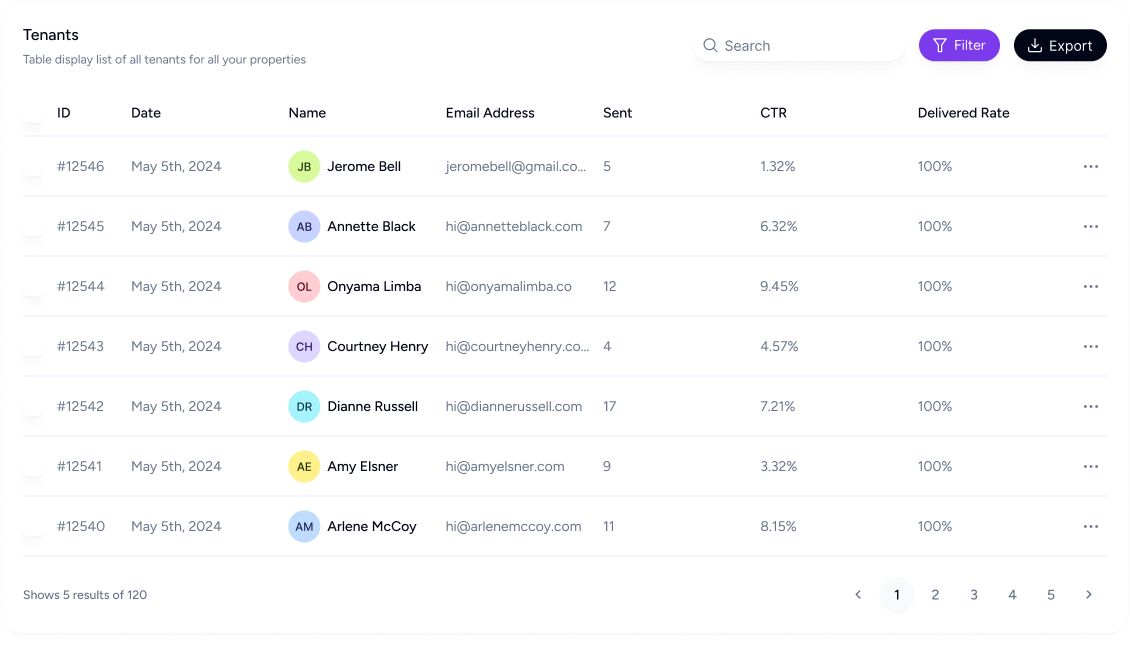Select the checkbox for row #12543

click(33, 347)
